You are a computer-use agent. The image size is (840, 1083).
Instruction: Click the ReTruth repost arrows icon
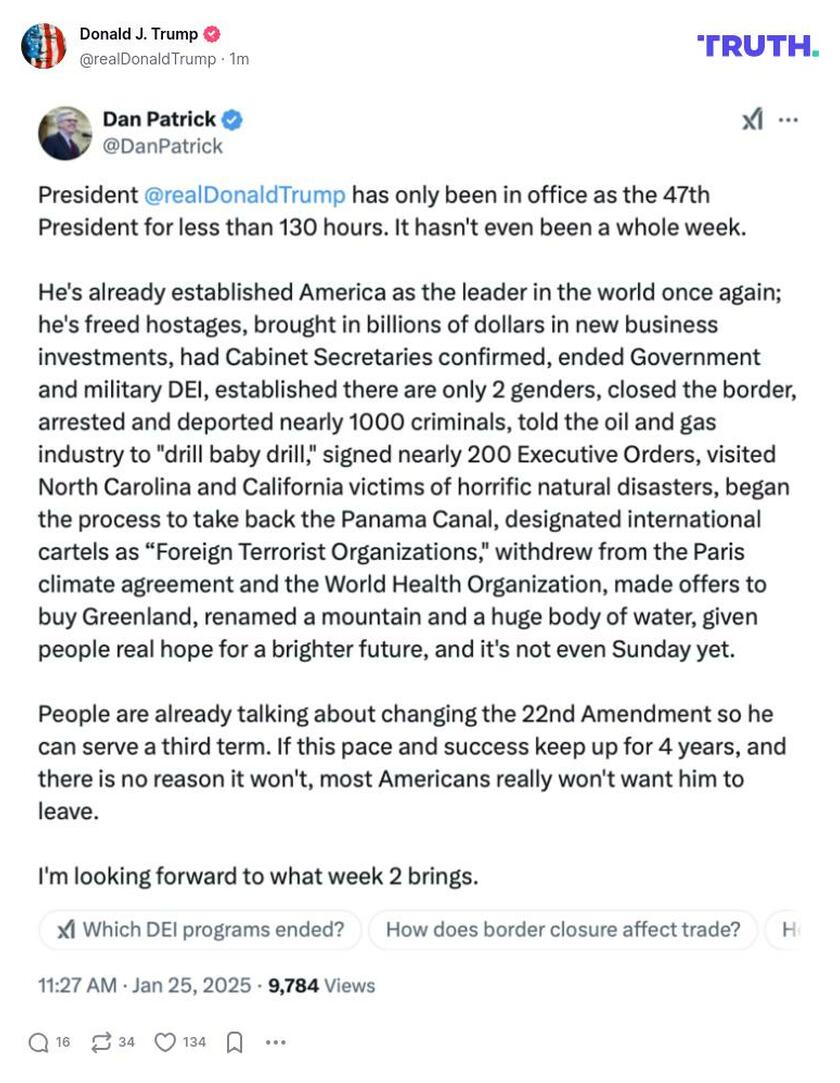[101, 1042]
